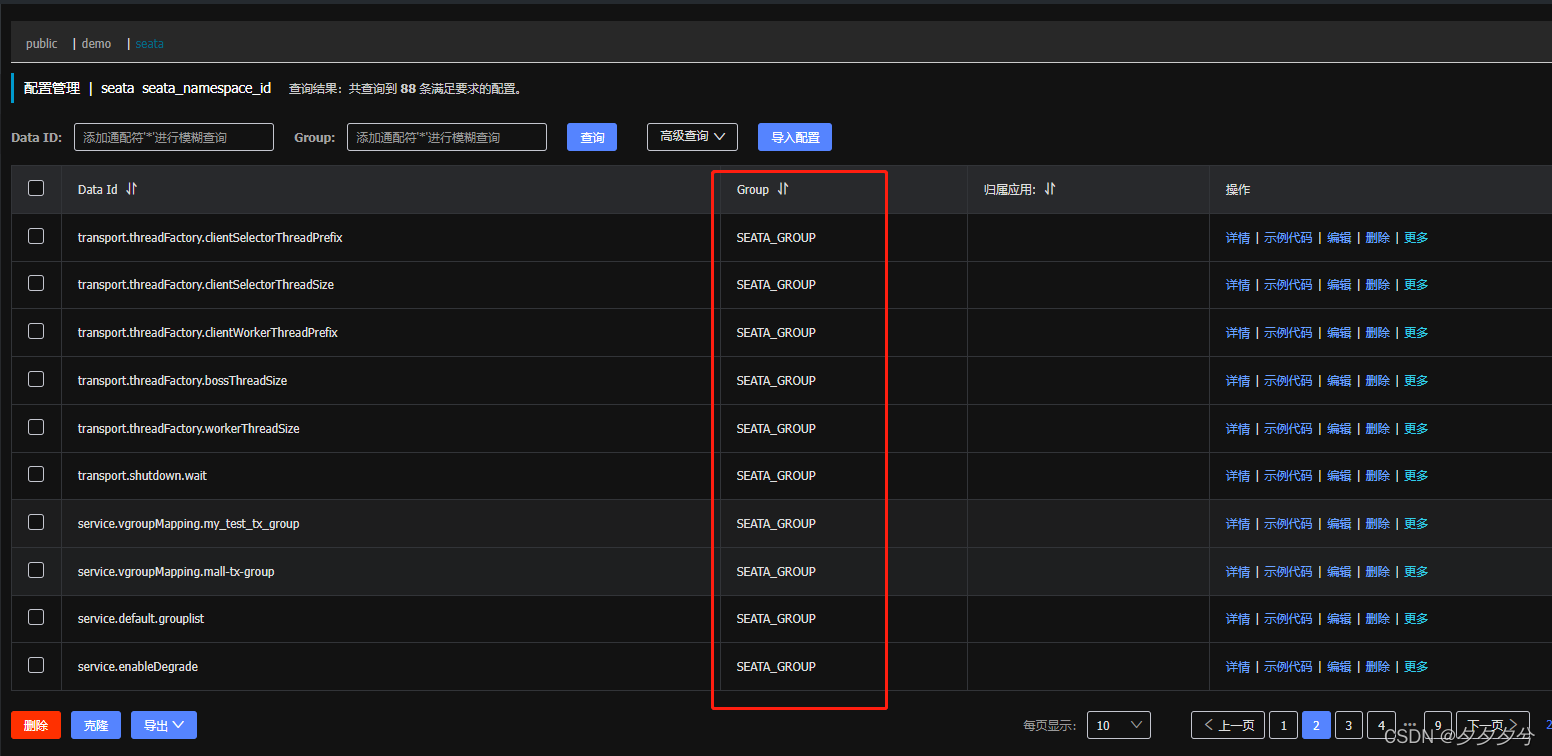Check the workerThreadSize row checkbox
1552x756 pixels.
36,427
